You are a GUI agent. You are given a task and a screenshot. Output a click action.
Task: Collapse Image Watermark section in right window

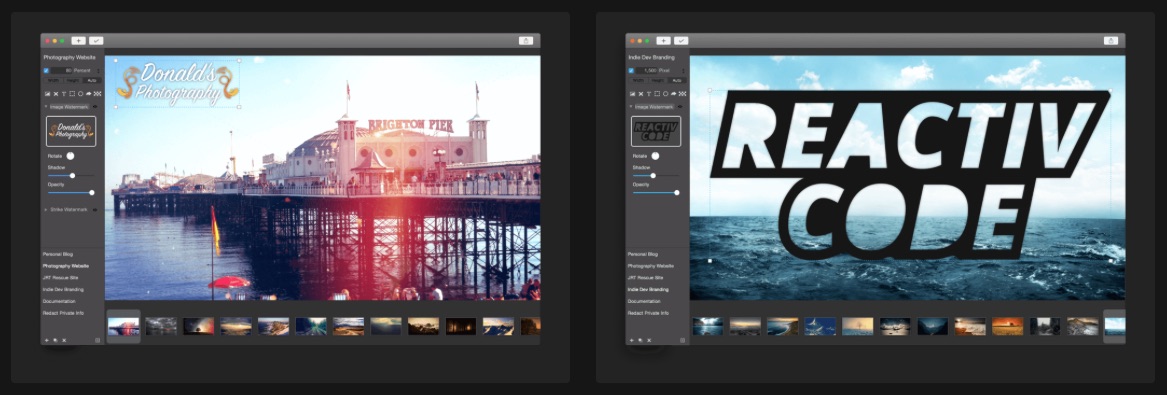pos(630,106)
